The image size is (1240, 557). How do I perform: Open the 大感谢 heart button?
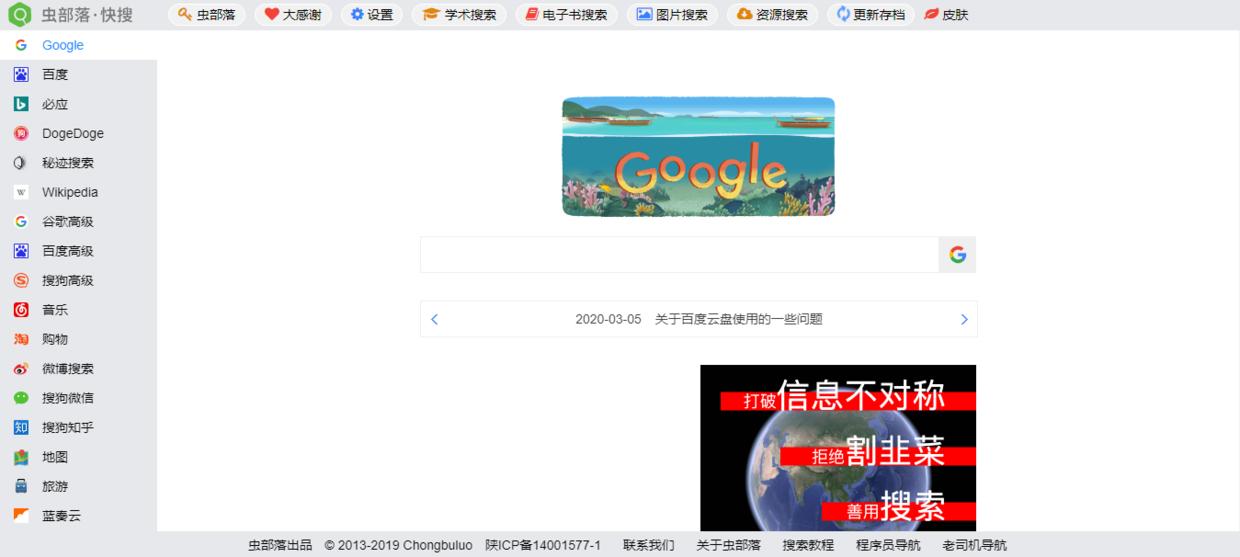293,15
